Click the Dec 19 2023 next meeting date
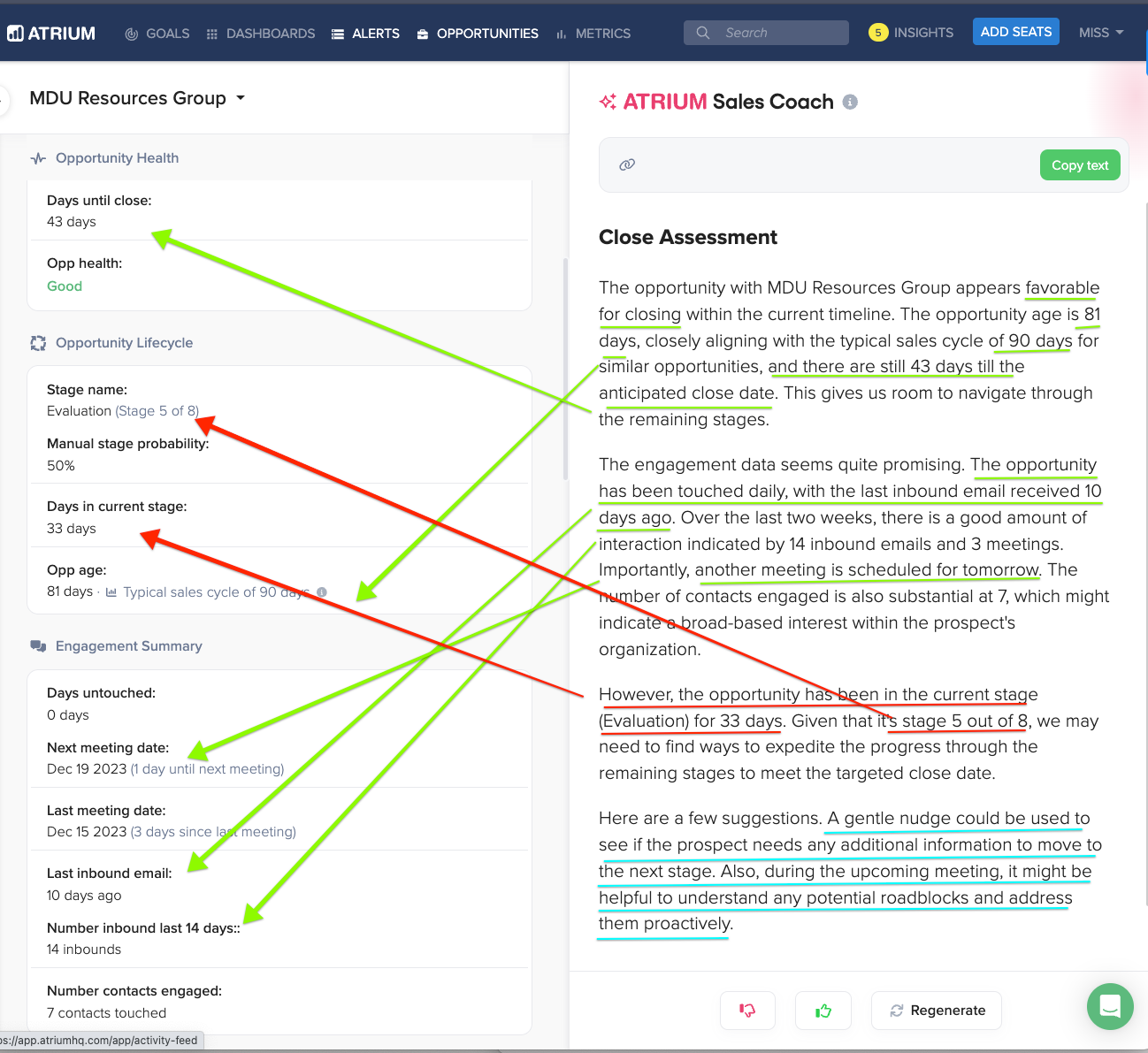The height and width of the screenshot is (1053, 1148). pos(165,769)
